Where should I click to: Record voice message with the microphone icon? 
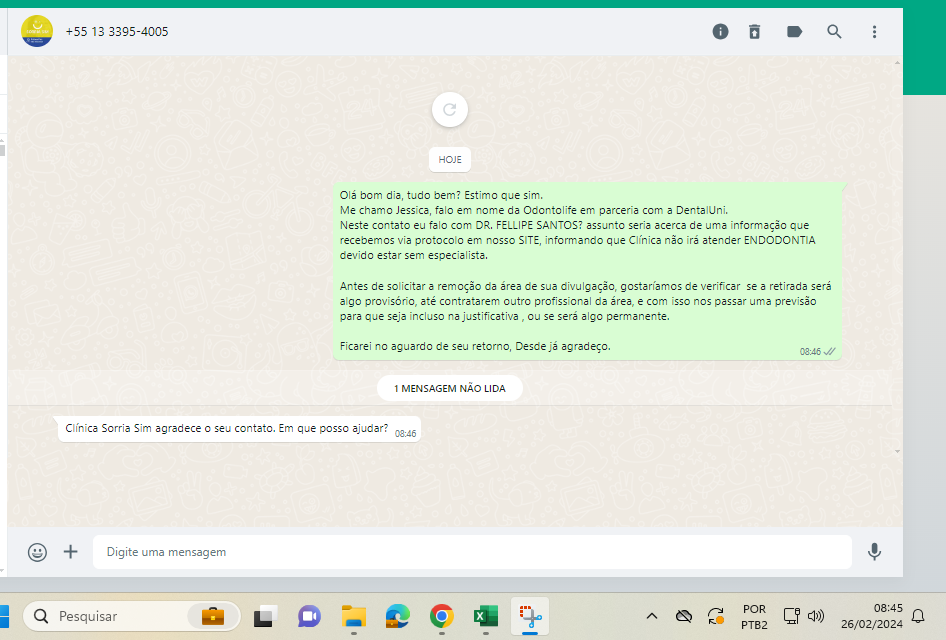click(x=874, y=551)
